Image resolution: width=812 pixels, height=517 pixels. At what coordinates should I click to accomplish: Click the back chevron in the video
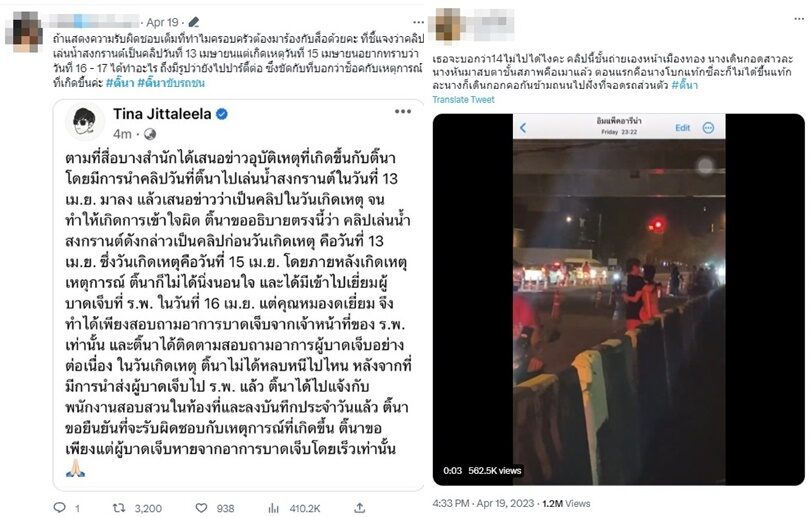523,128
